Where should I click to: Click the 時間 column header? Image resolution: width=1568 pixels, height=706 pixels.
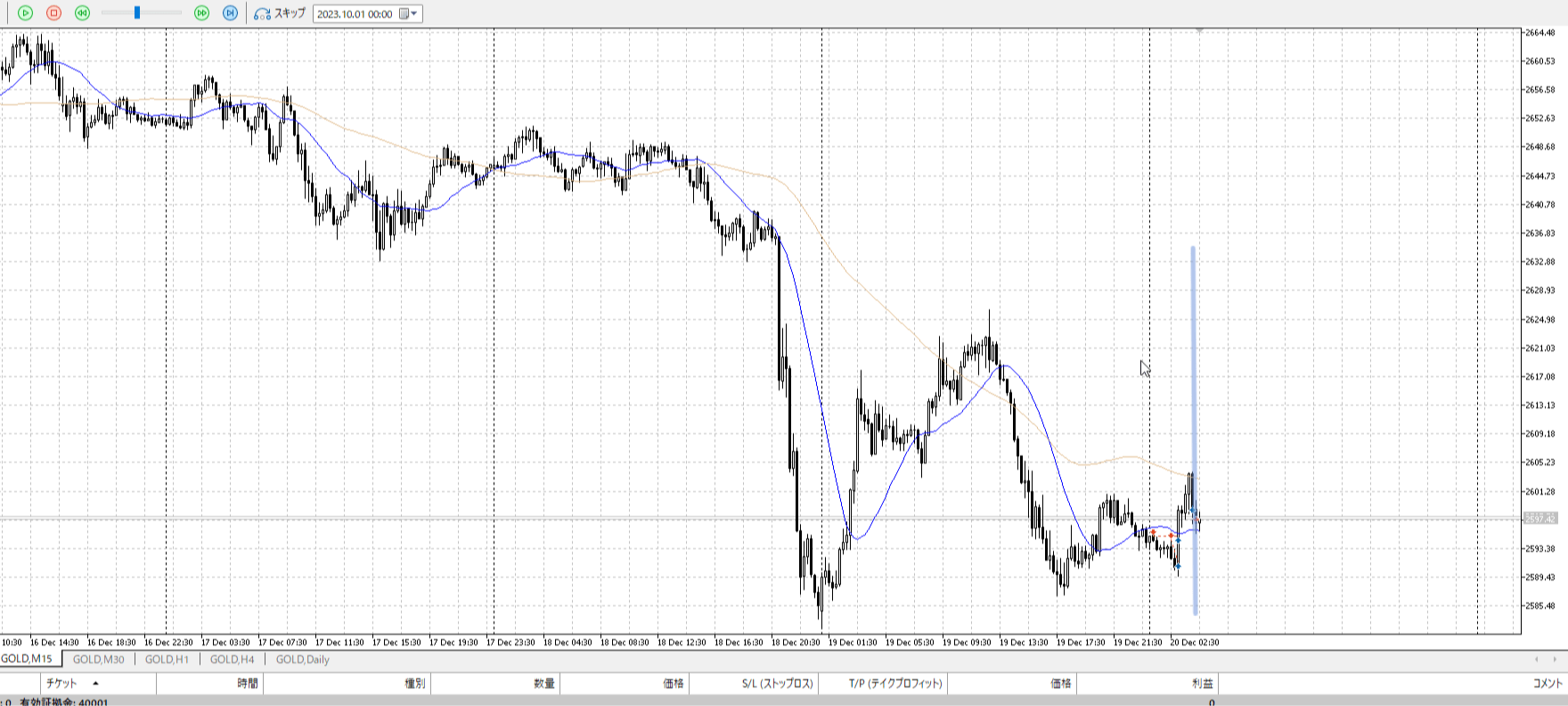[x=247, y=684]
